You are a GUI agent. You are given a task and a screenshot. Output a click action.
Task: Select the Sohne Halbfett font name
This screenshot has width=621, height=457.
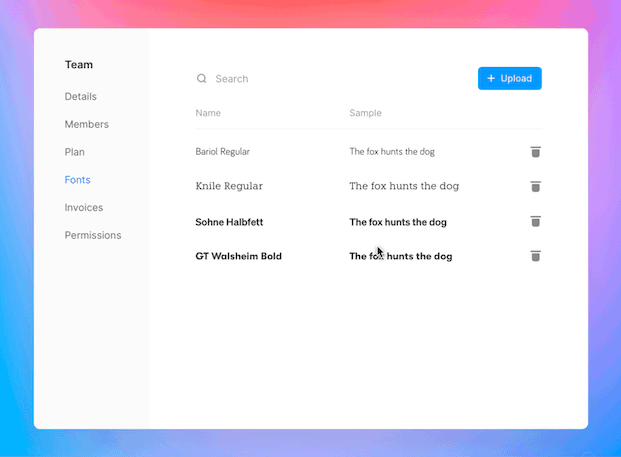click(229, 222)
